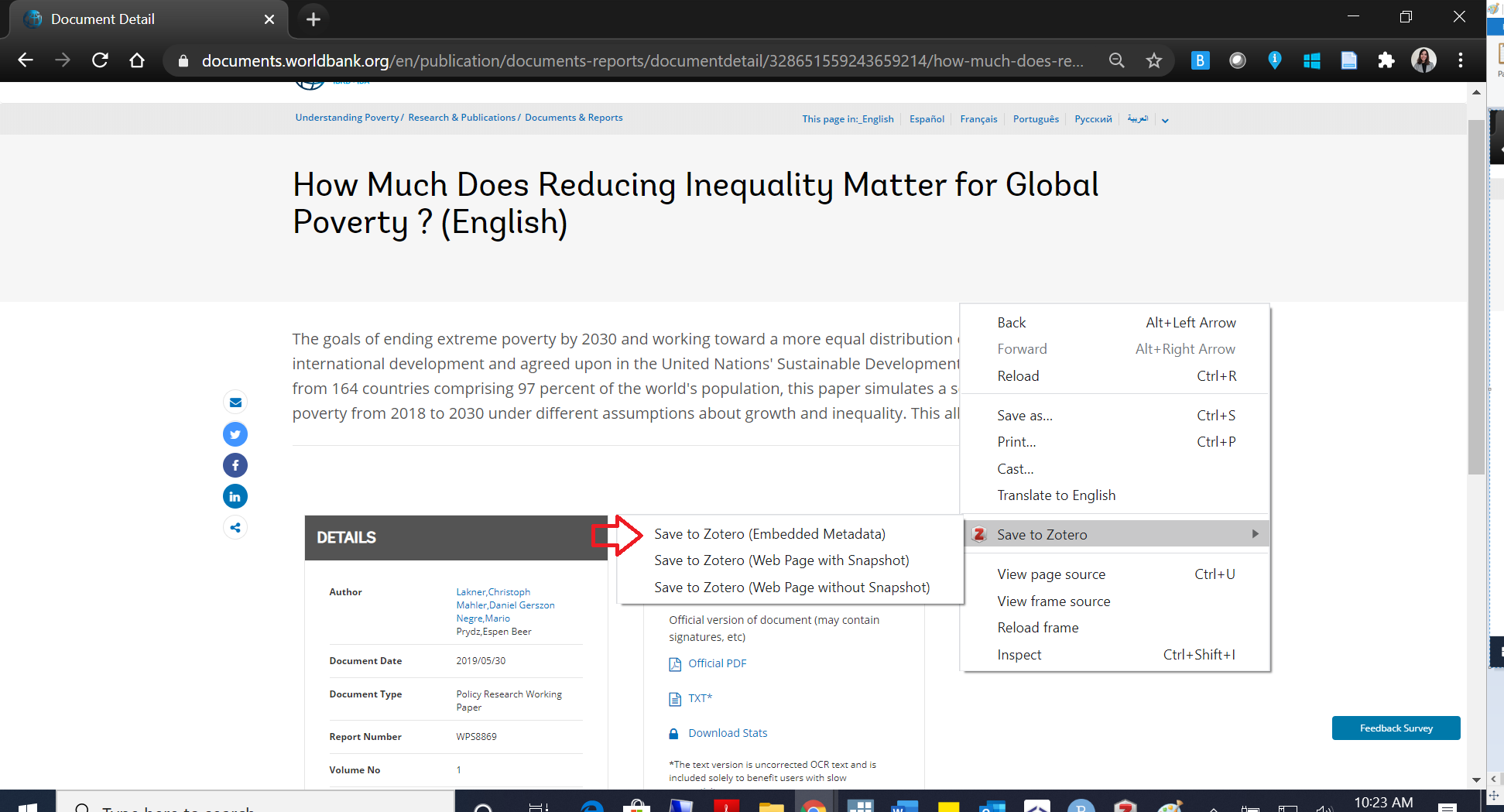Click the Official PDF document icon
Screen dimensions: 1504x812
tap(675, 664)
